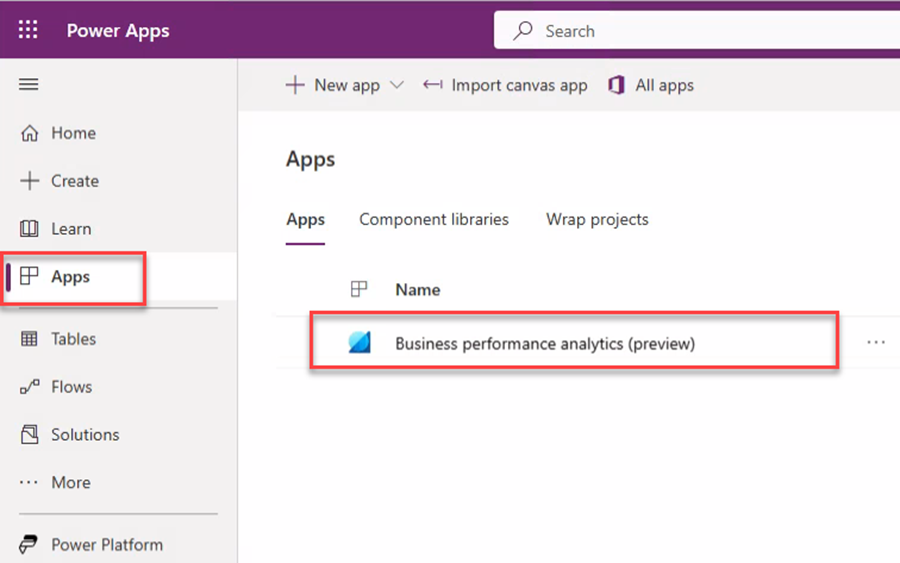
Task: Switch to Component libraries tab
Action: [x=434, y=219]
